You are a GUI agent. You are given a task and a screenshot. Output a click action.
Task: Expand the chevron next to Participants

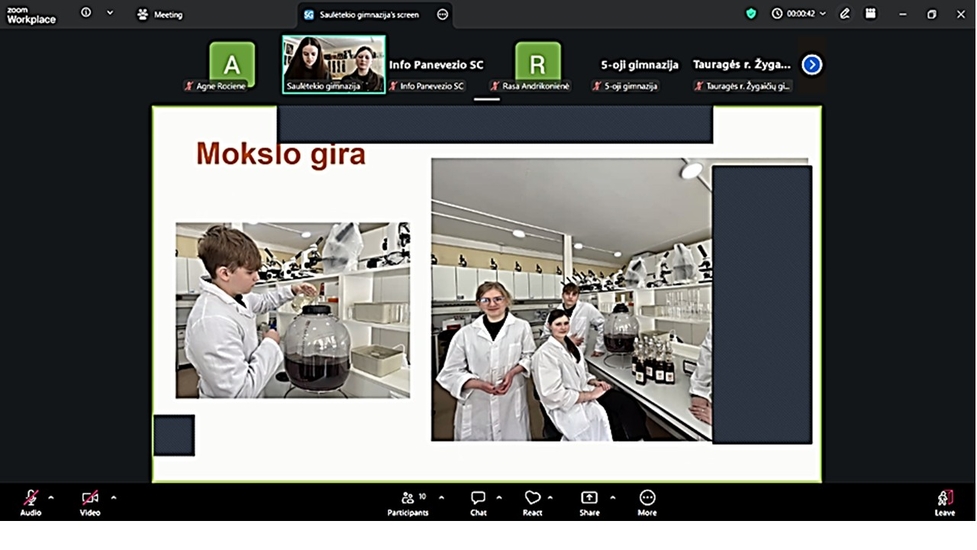pos(441,497)
